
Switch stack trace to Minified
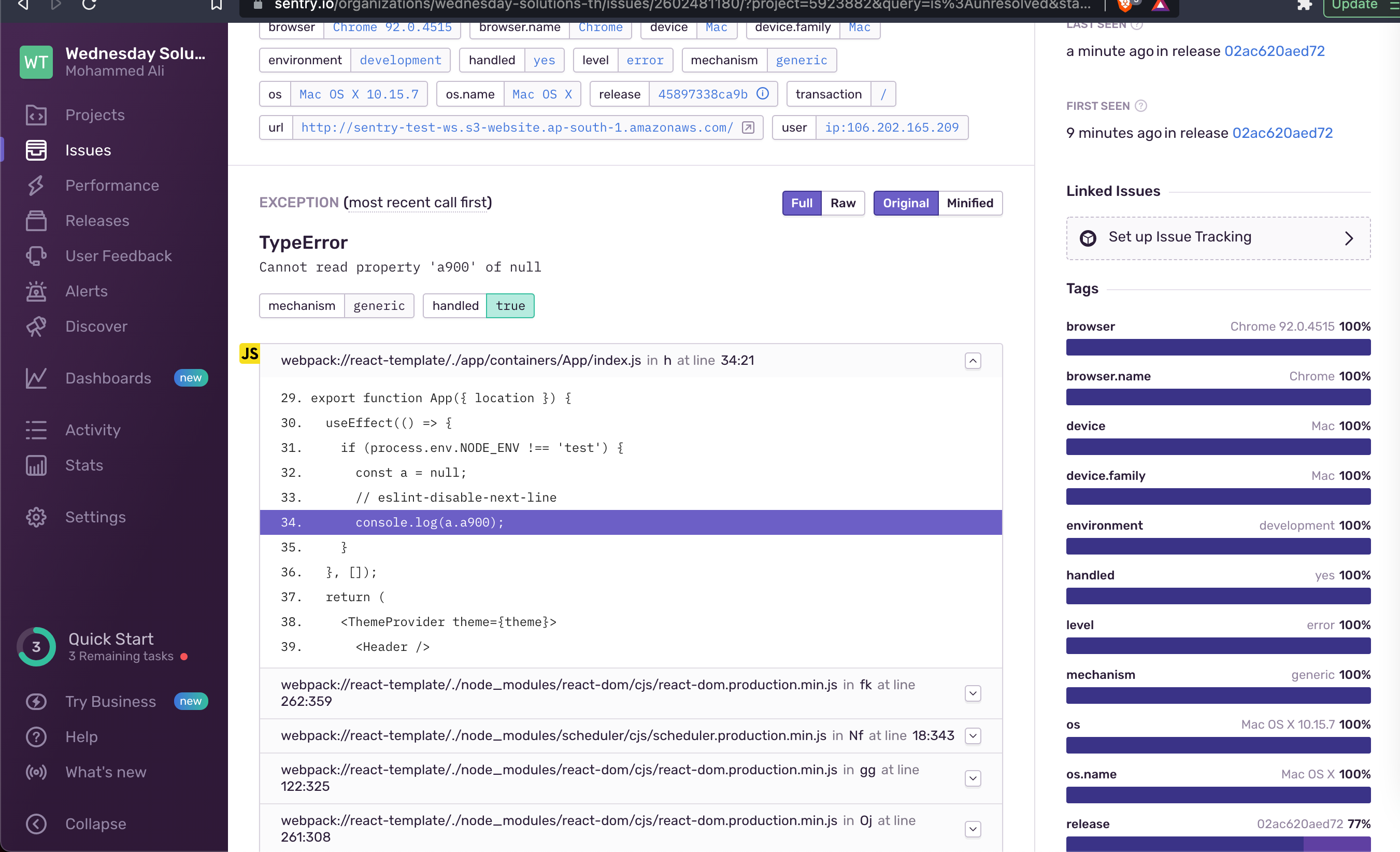coord(969,203)
